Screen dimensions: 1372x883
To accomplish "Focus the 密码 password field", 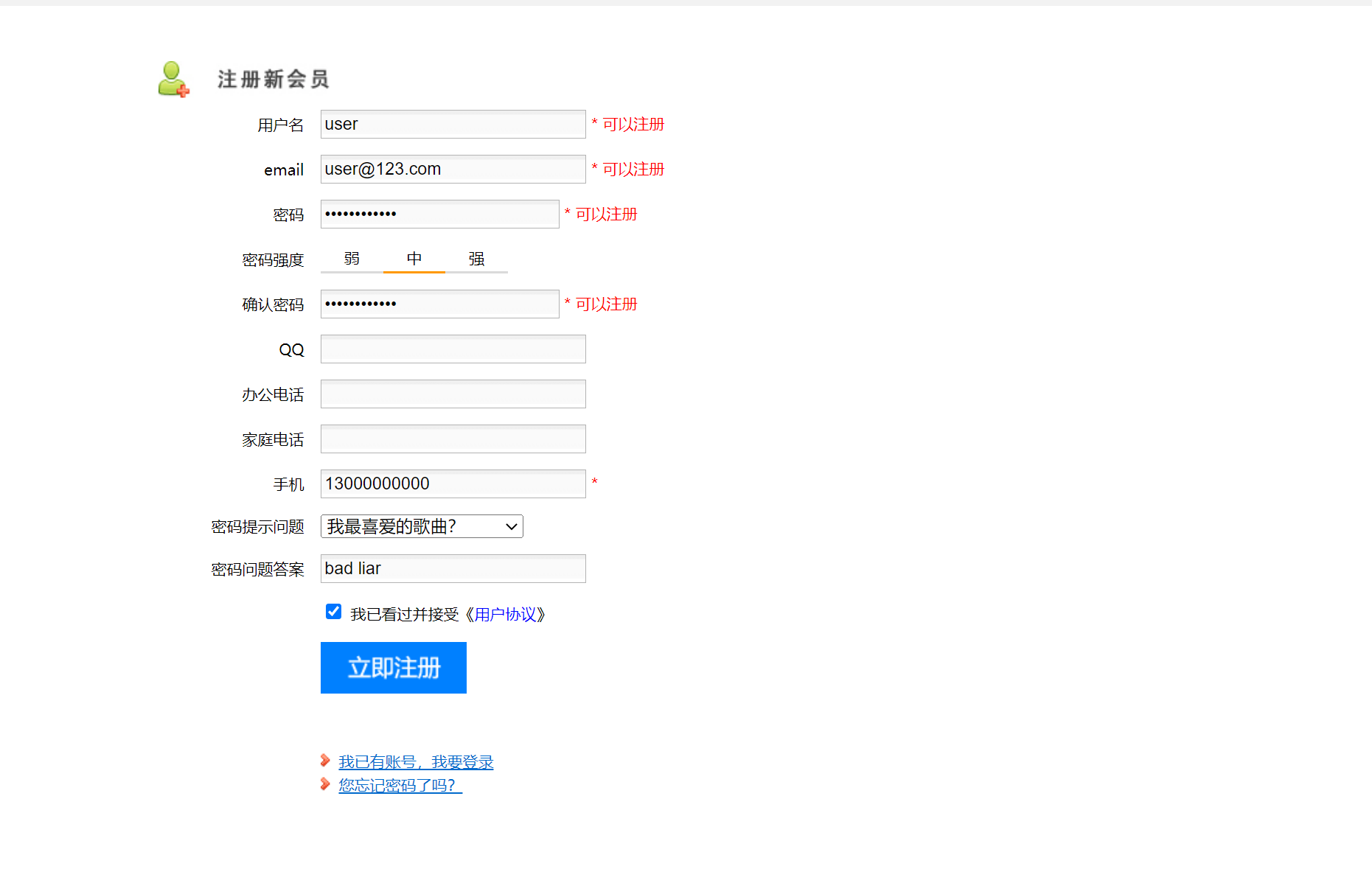I will 439,214.
